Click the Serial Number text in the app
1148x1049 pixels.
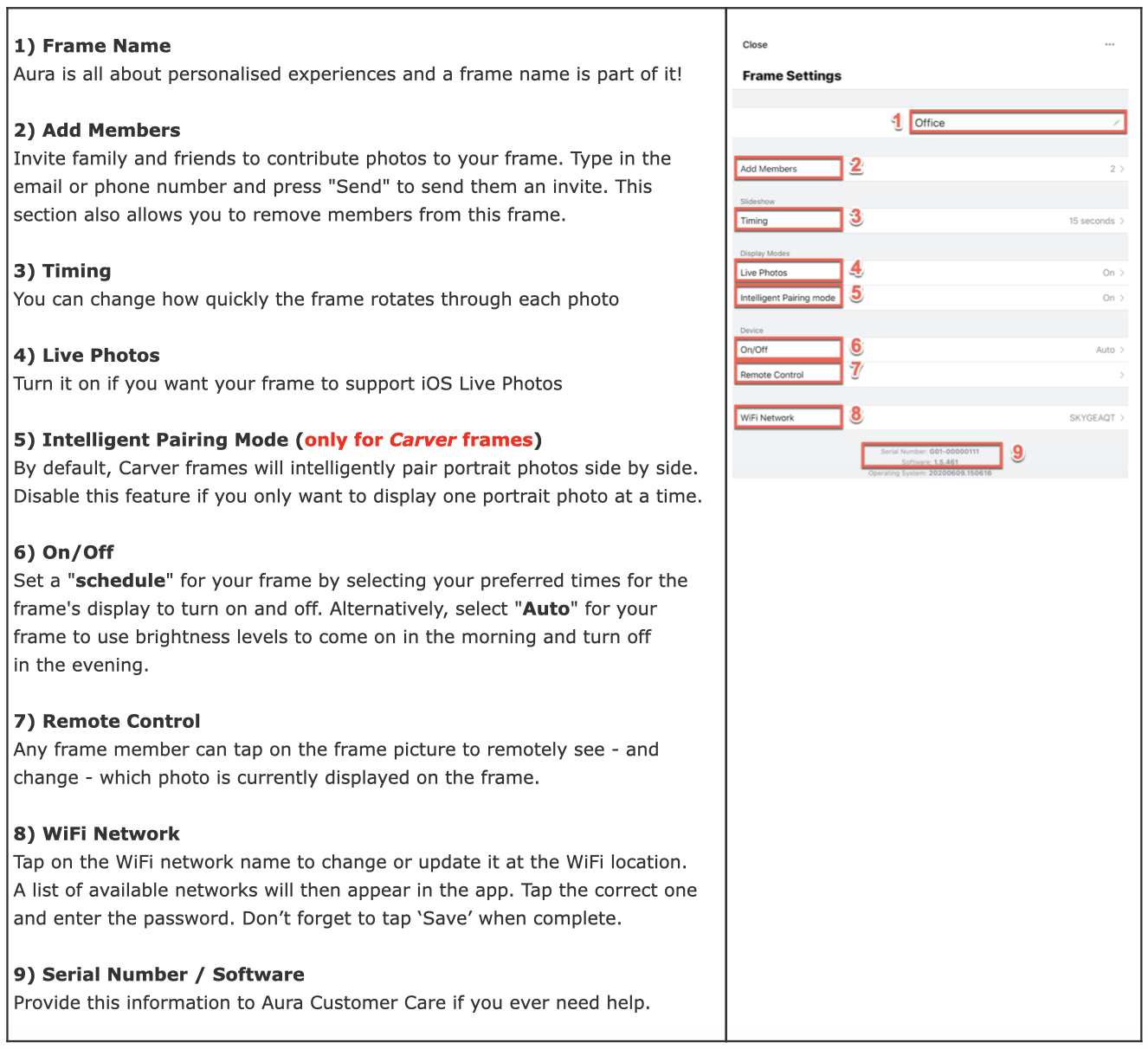[x=930, y=452]
